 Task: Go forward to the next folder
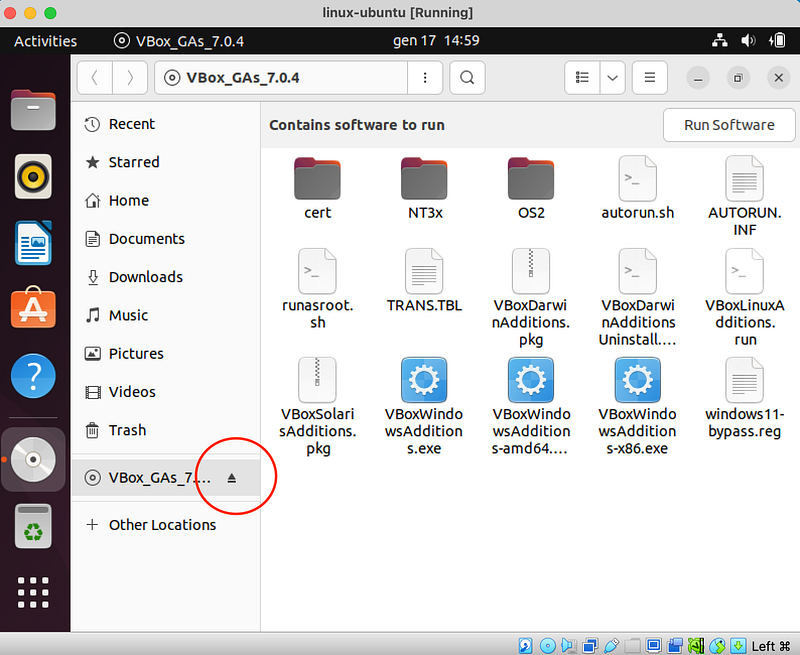pos(130,78)
